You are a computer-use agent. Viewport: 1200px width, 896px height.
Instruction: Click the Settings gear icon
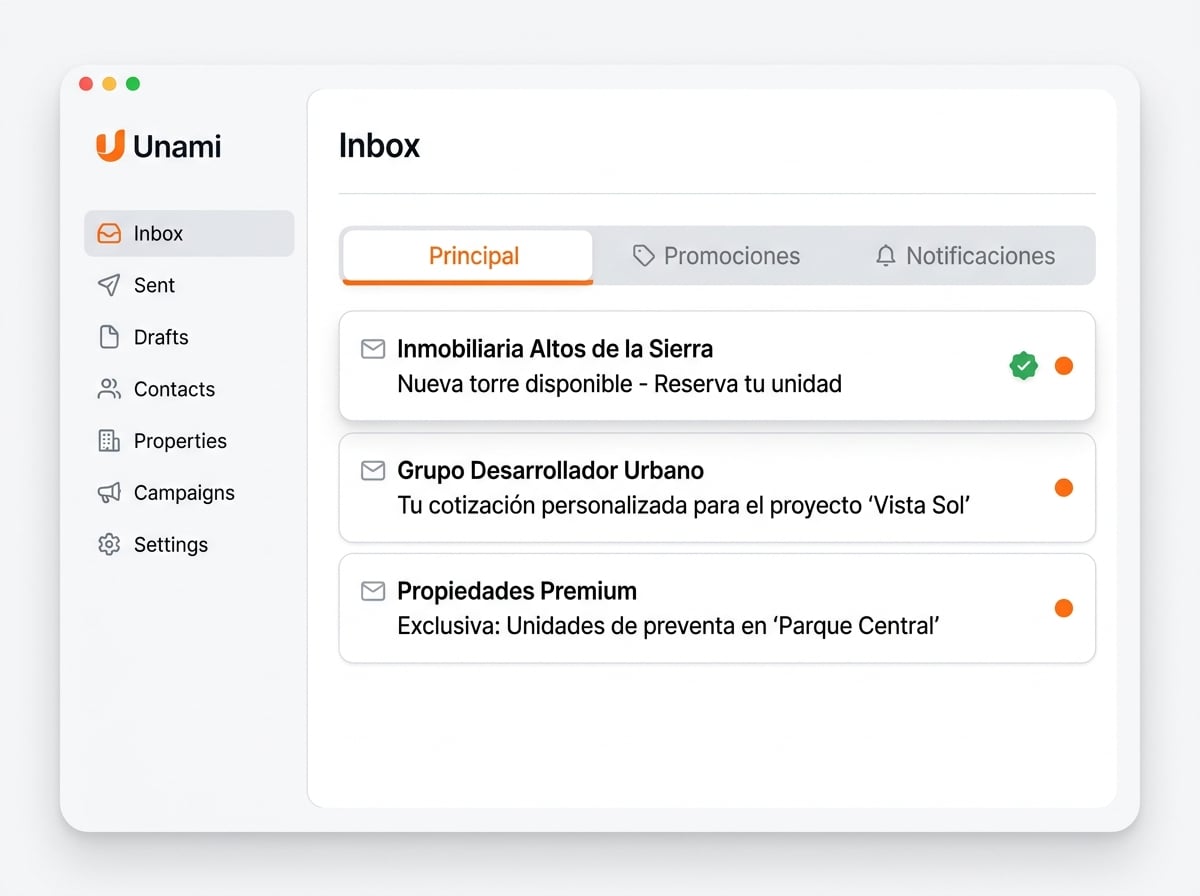pyautogui.click(x=108, y=545)
